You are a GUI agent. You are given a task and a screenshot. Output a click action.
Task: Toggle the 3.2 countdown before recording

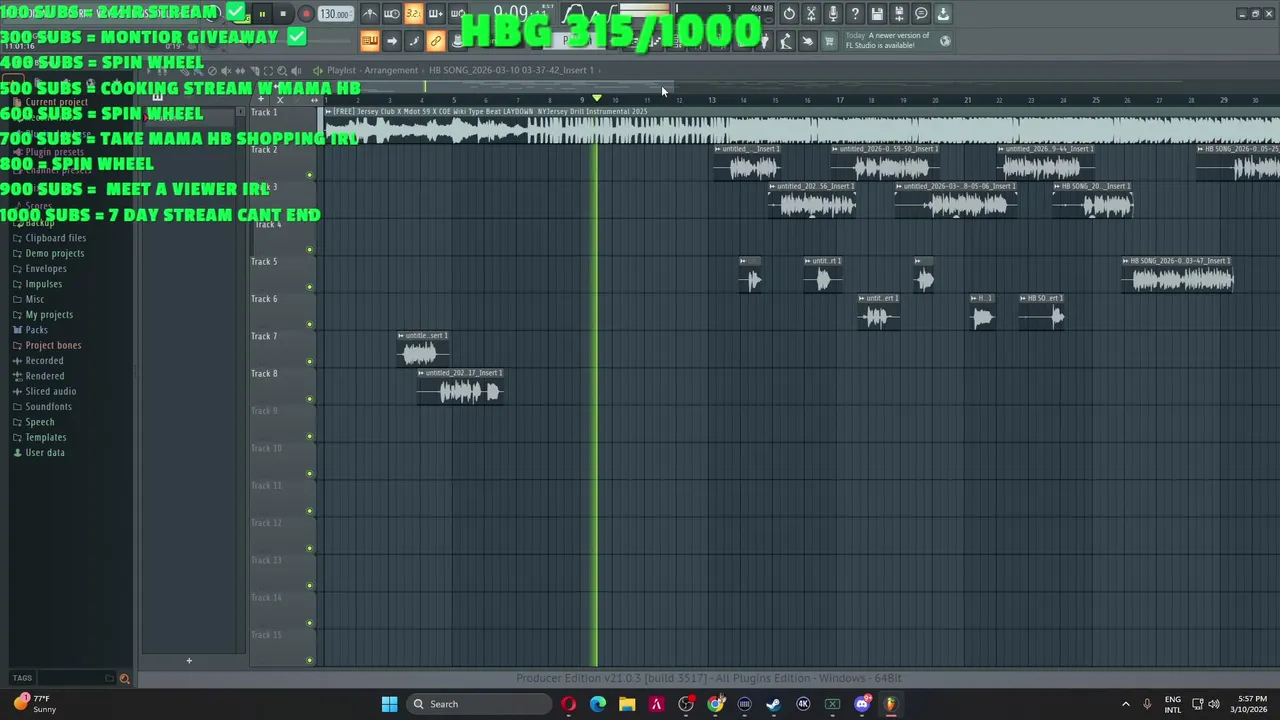pos(413,14)
